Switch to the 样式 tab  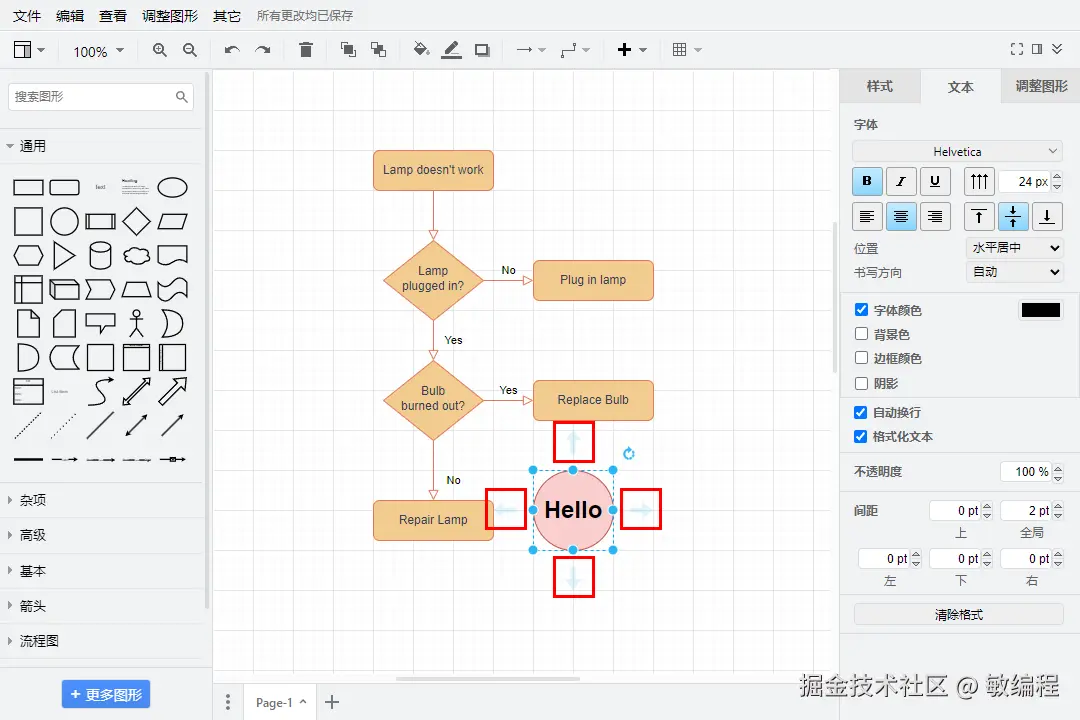pyautogui.click(x=880, y=86)
